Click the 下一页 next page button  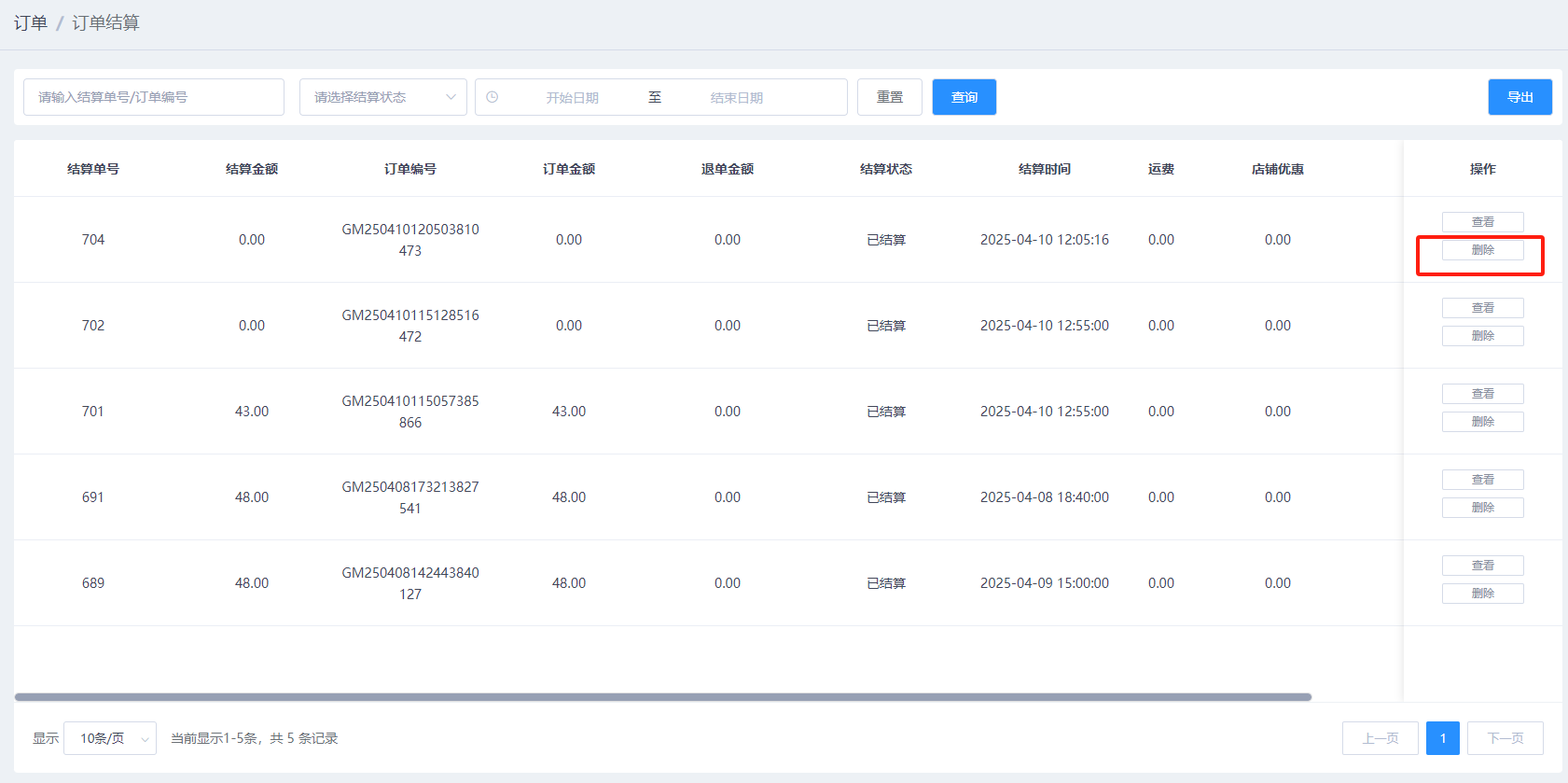click(x=1505, y=738)
